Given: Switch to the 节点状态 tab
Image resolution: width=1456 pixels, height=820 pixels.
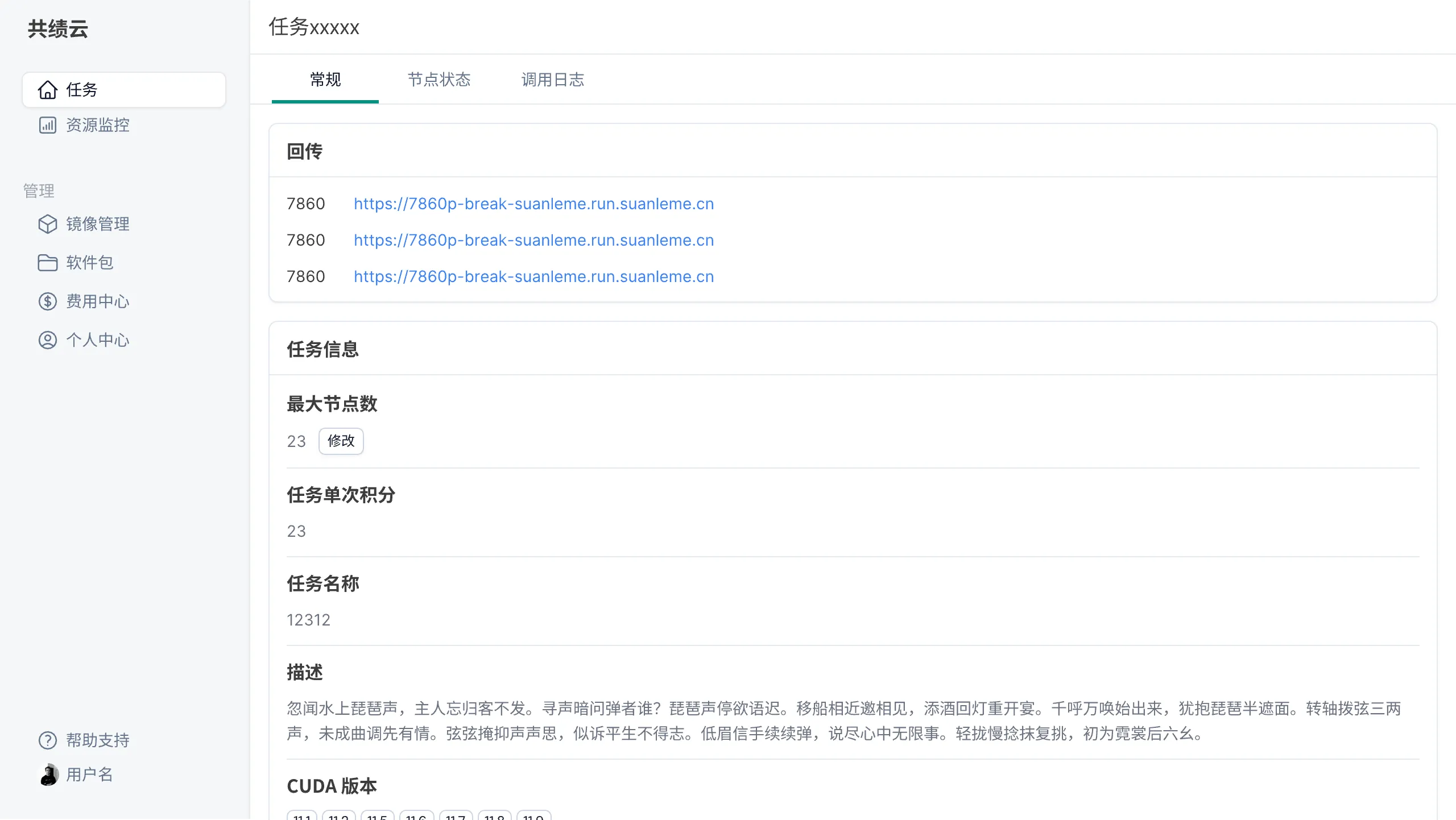Looking at the screenshot, I should (x=439, y=80).
